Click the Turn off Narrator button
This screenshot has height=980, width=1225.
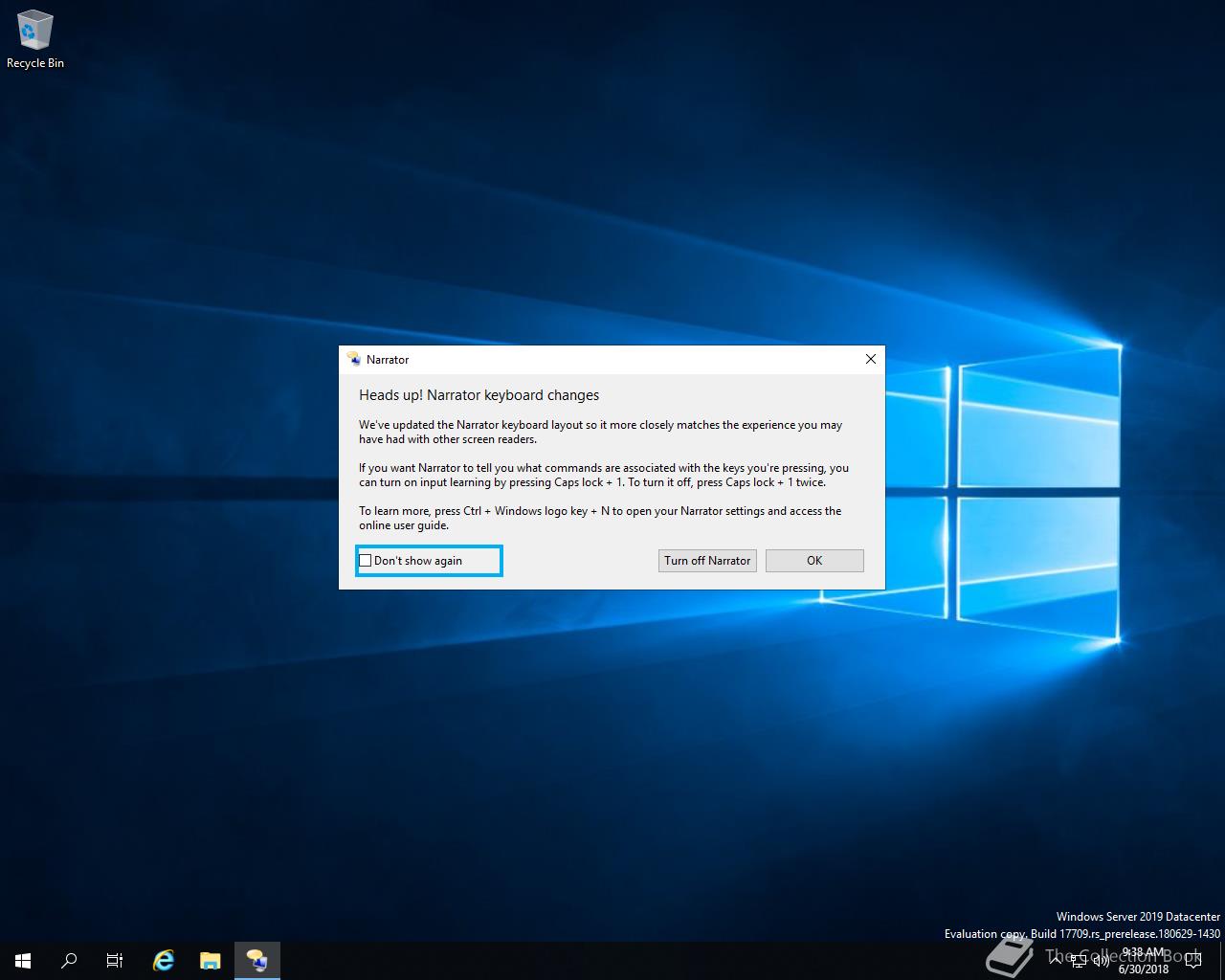pos(707,561)
